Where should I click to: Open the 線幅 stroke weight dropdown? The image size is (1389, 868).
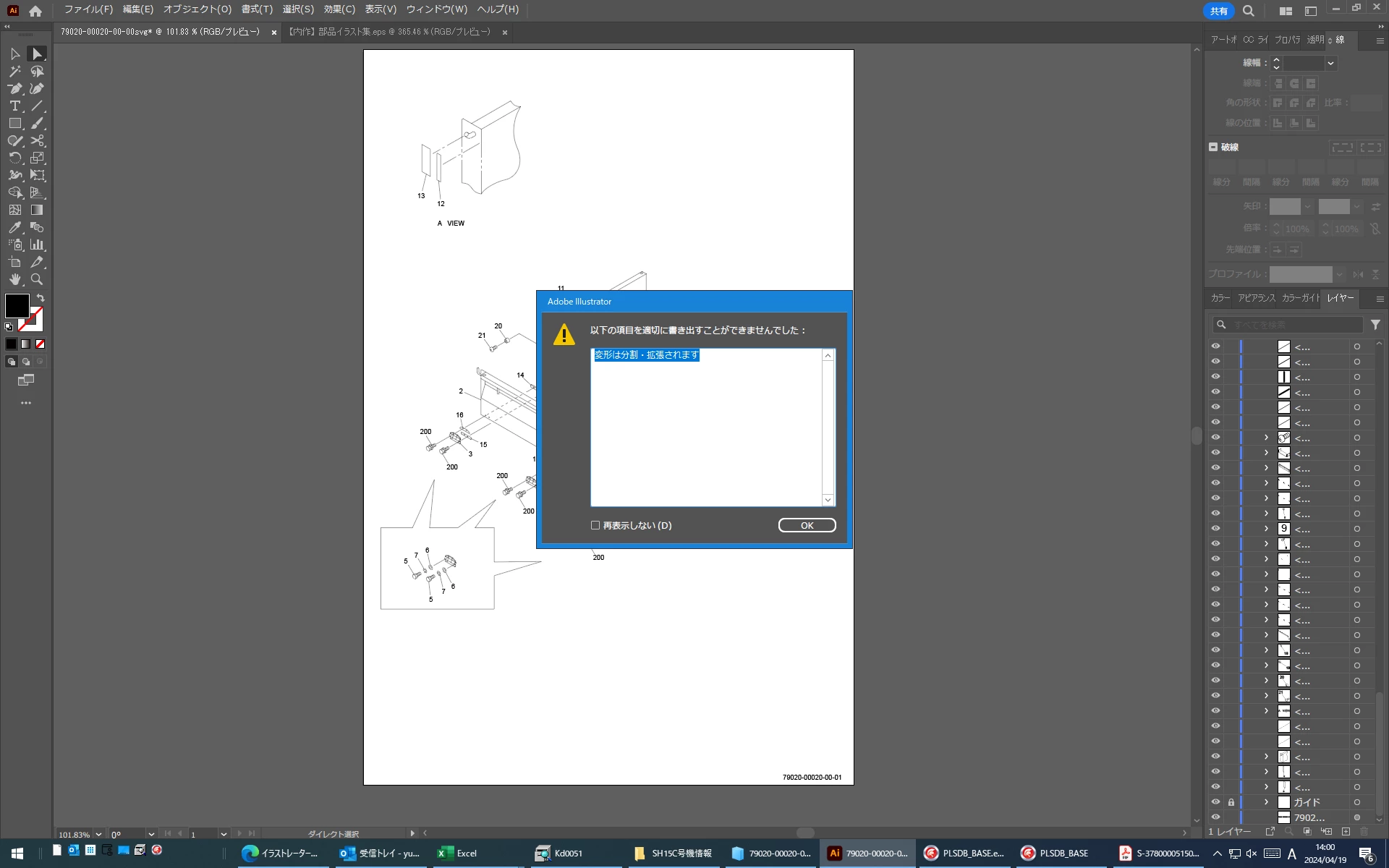(1330, 64)
